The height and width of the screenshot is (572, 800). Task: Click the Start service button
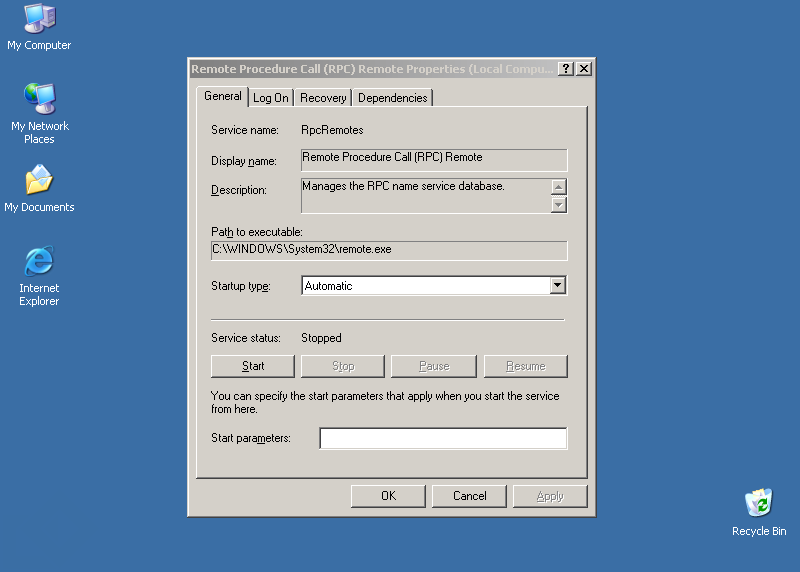[x=253, y=366]
